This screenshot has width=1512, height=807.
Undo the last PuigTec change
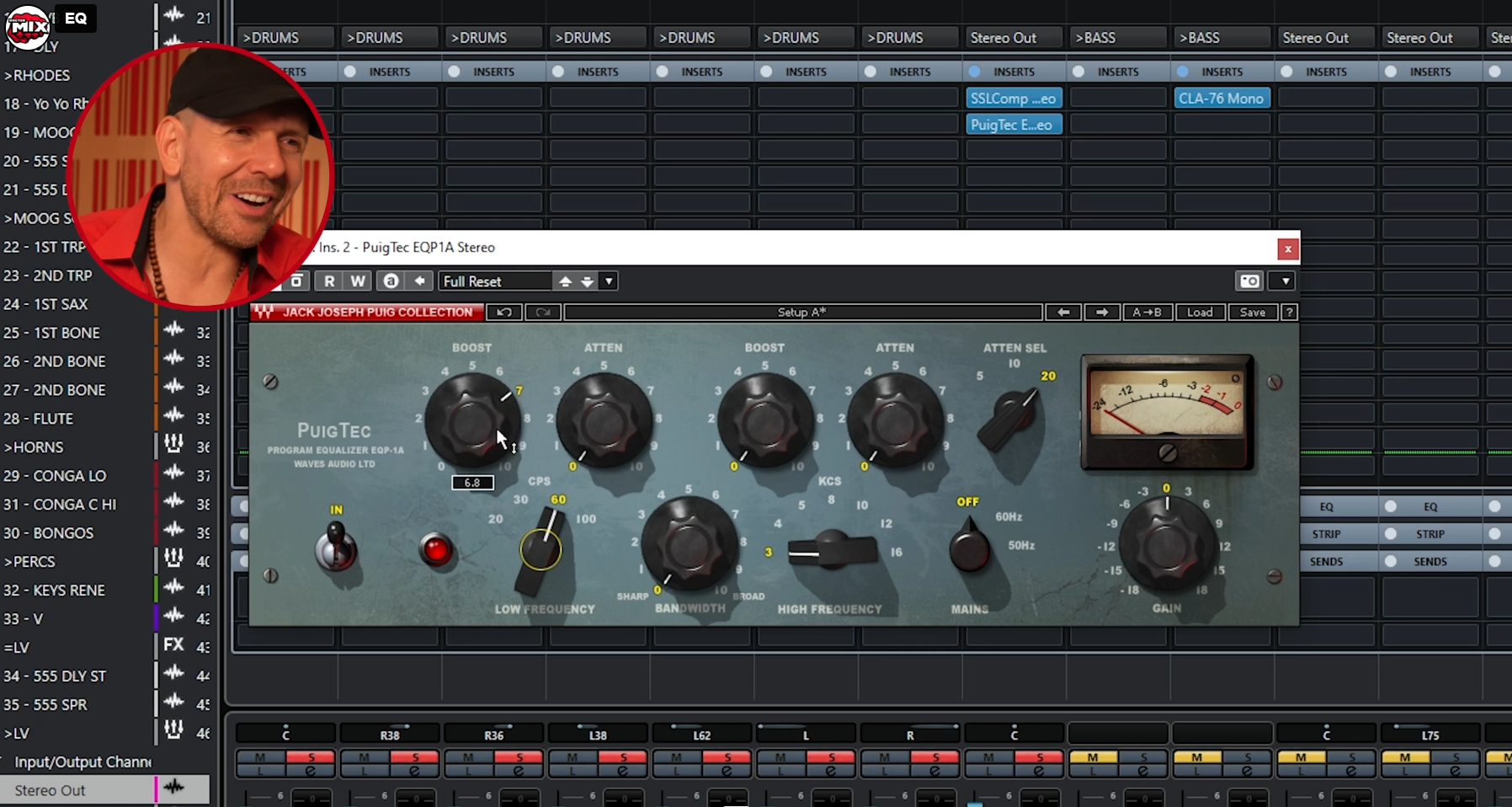coord(503,312)
